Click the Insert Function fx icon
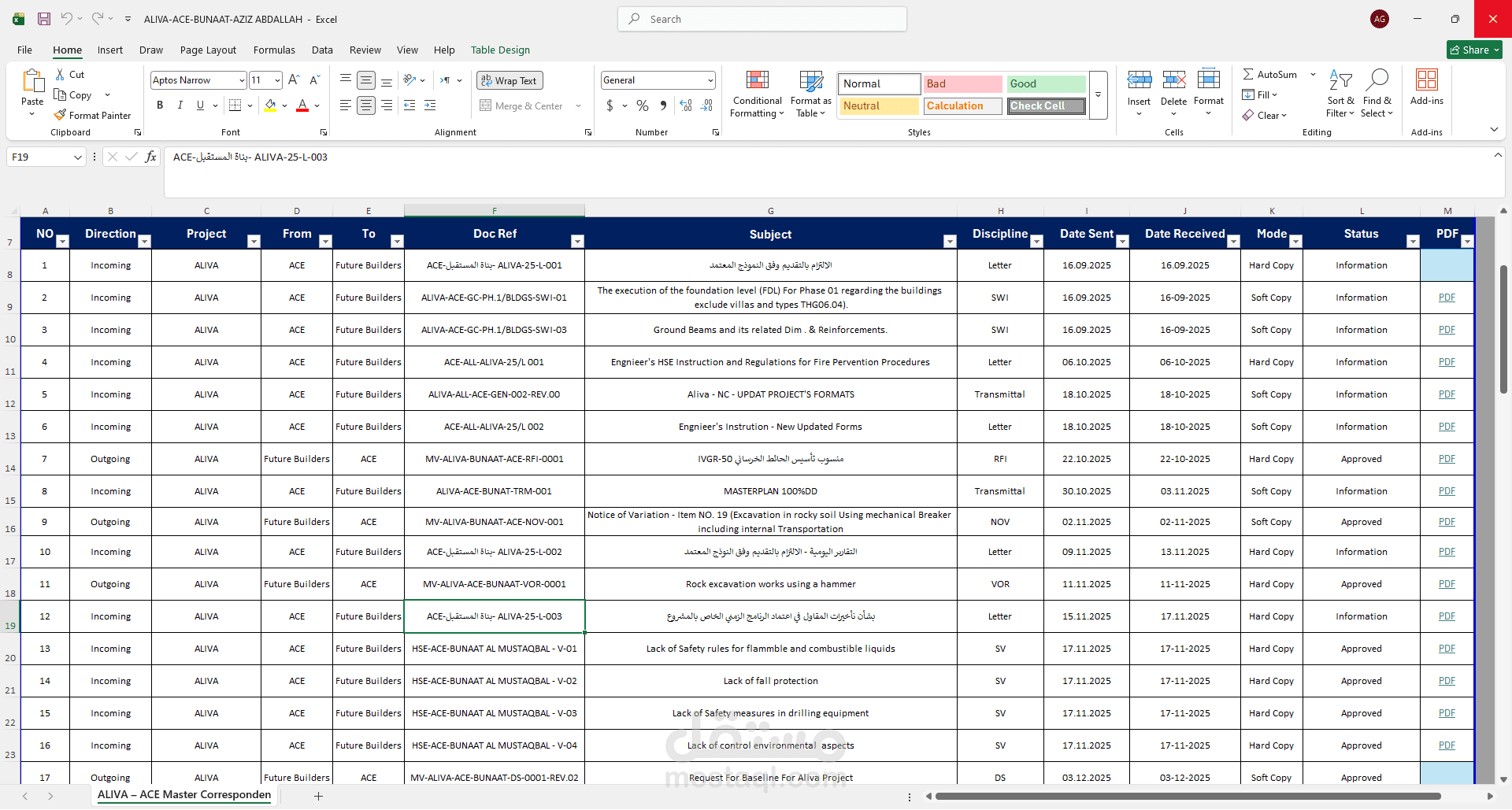The image size is (1512, 810). coord(150,157)
